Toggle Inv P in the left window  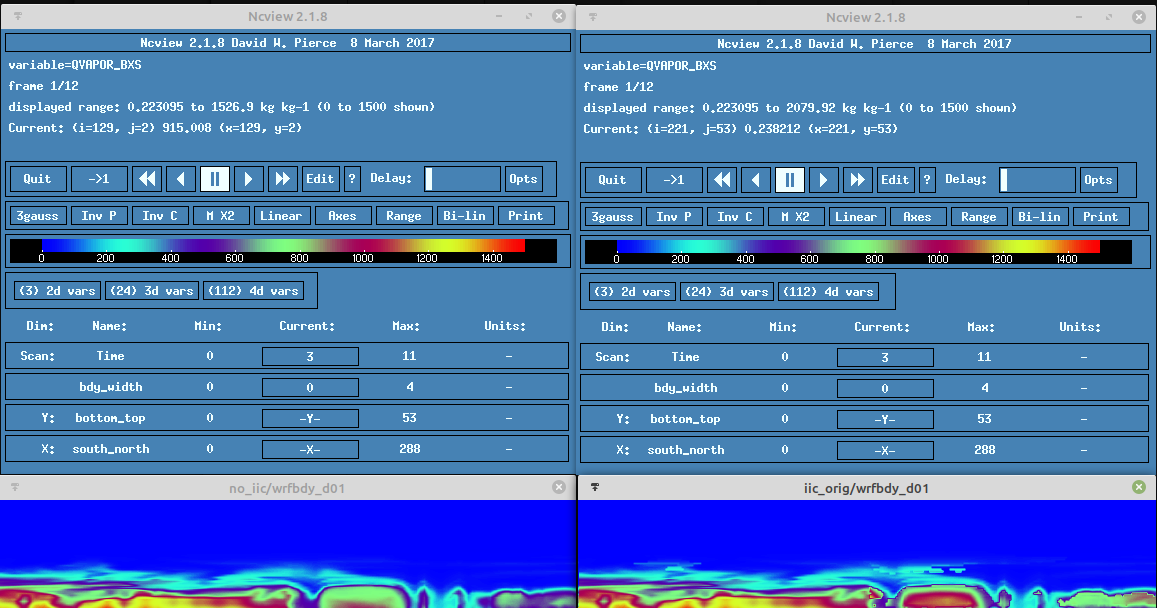[99, 216]
